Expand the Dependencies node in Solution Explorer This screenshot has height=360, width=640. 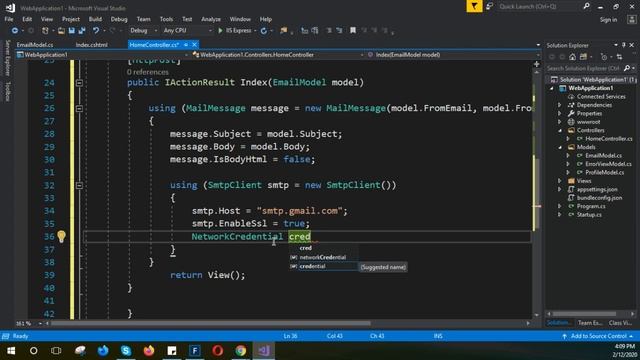pos(560,105)
